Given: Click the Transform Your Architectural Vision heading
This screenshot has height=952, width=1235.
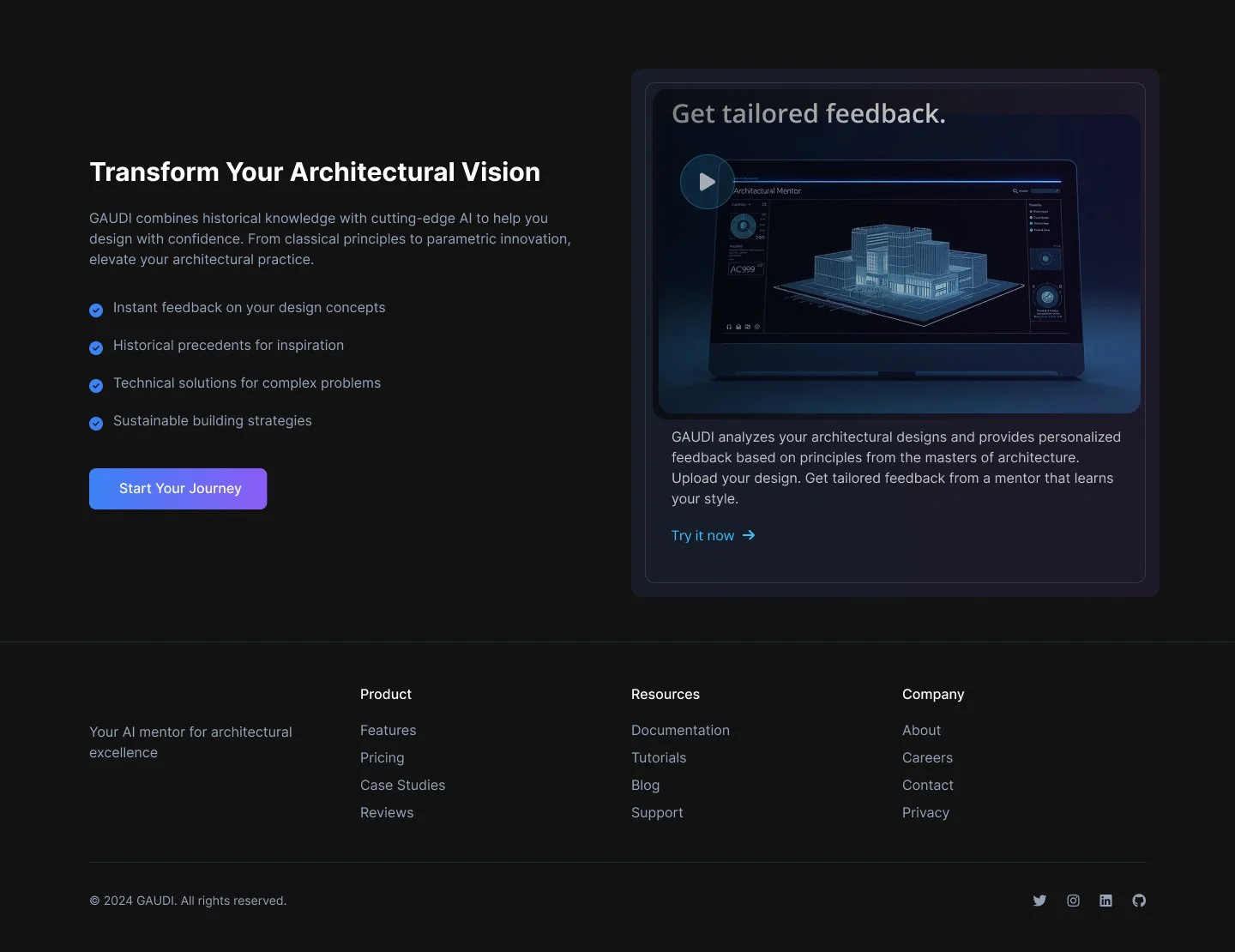Looking at the screenshot, I should (x=315, y=172).
